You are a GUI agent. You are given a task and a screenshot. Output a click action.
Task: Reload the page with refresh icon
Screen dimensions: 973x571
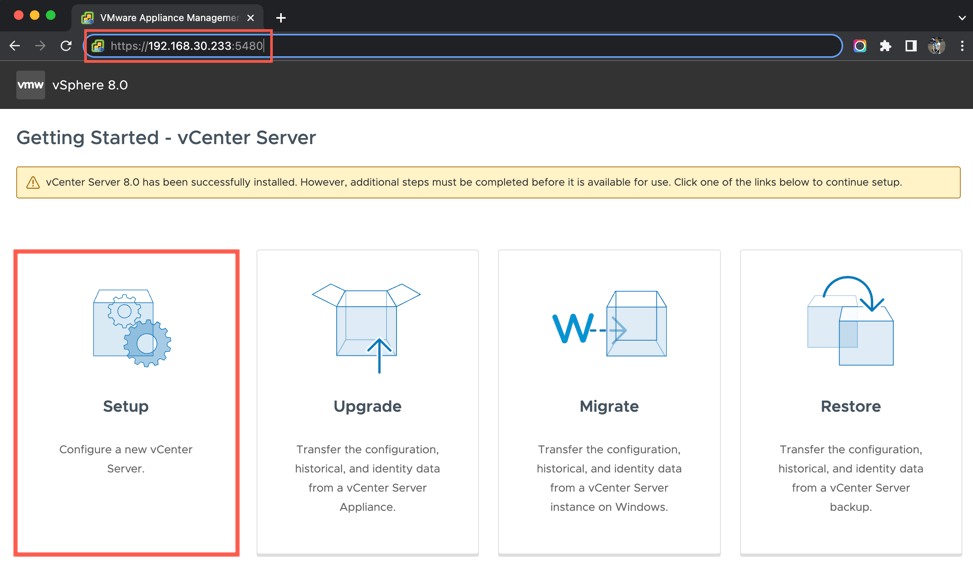coord(66,46)
